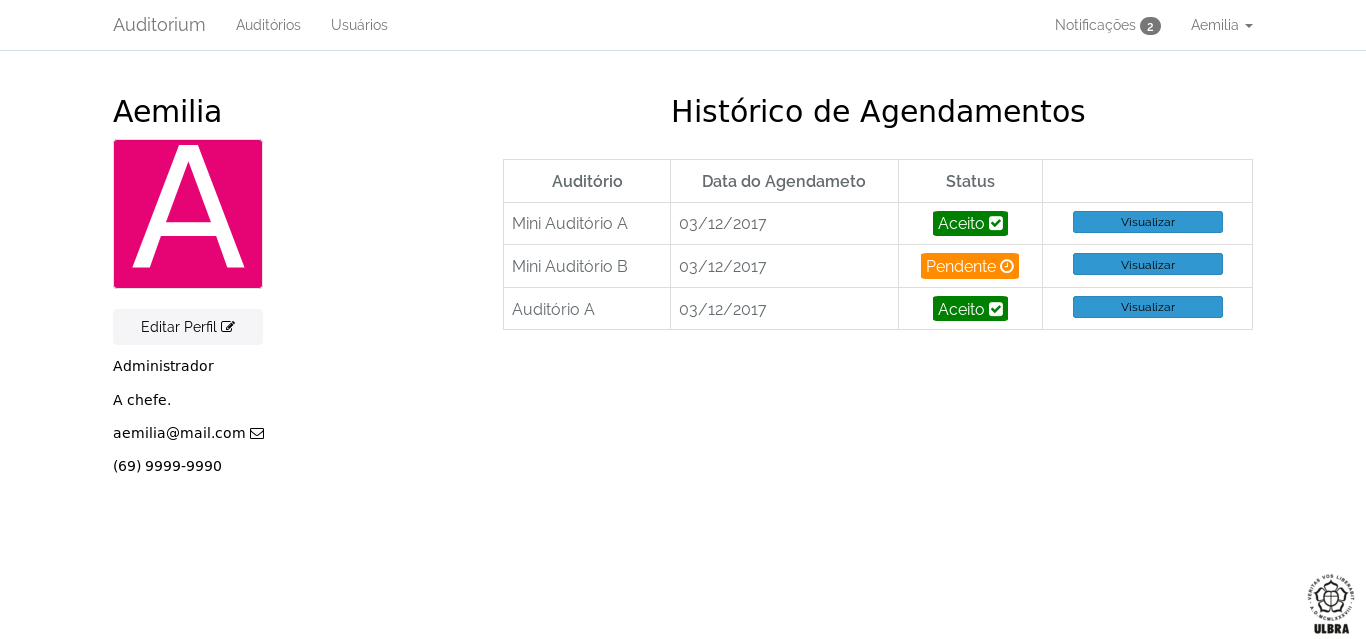This screenshot has height=639, width=1366.
Task: Go to the Usuários menu item
Action: (359, 25)
